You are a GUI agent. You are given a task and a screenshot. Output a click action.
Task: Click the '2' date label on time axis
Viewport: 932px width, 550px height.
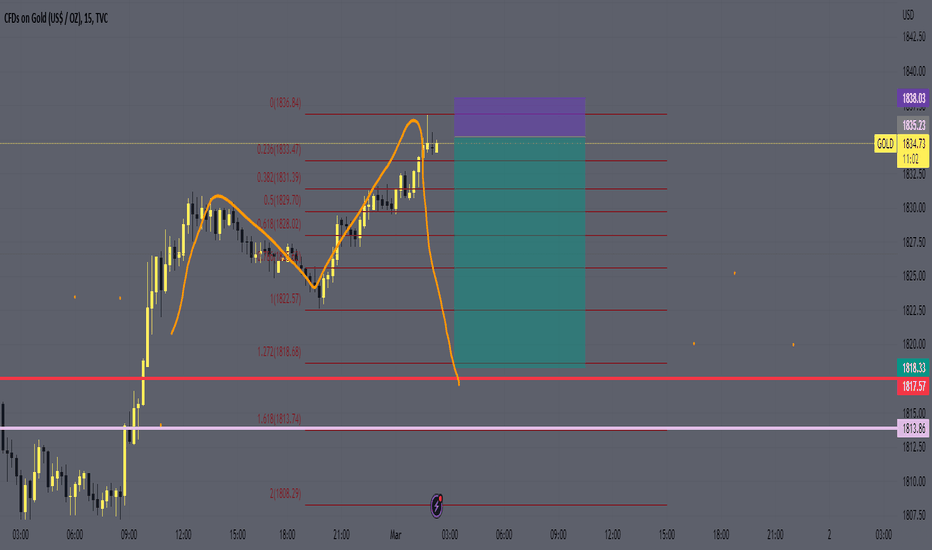[829, 535]
